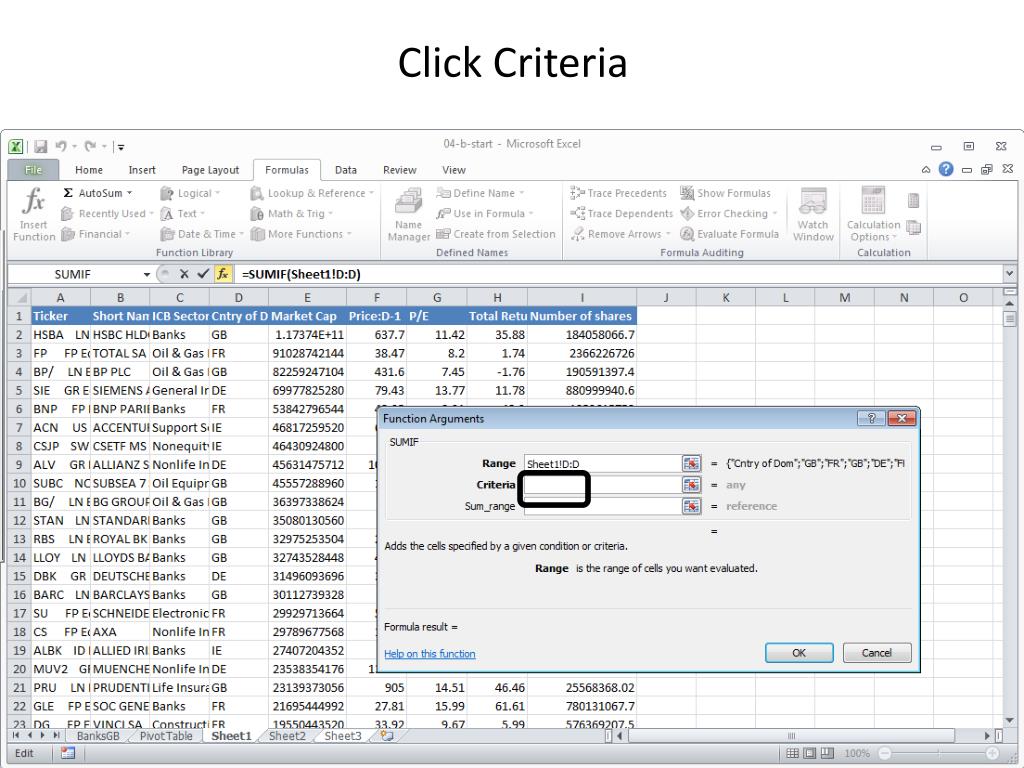This screenshot has height=768, width=1024.
Task: Open the Sheet3 sheet tab
Action: tap(343, 736)
